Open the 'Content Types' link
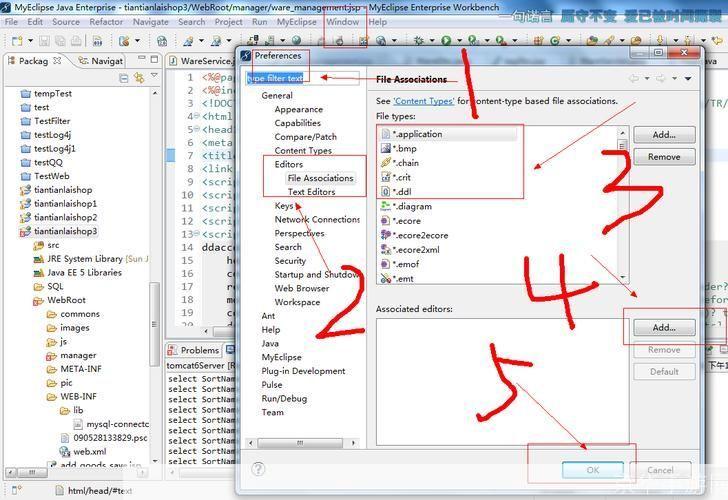 point(423,101)
